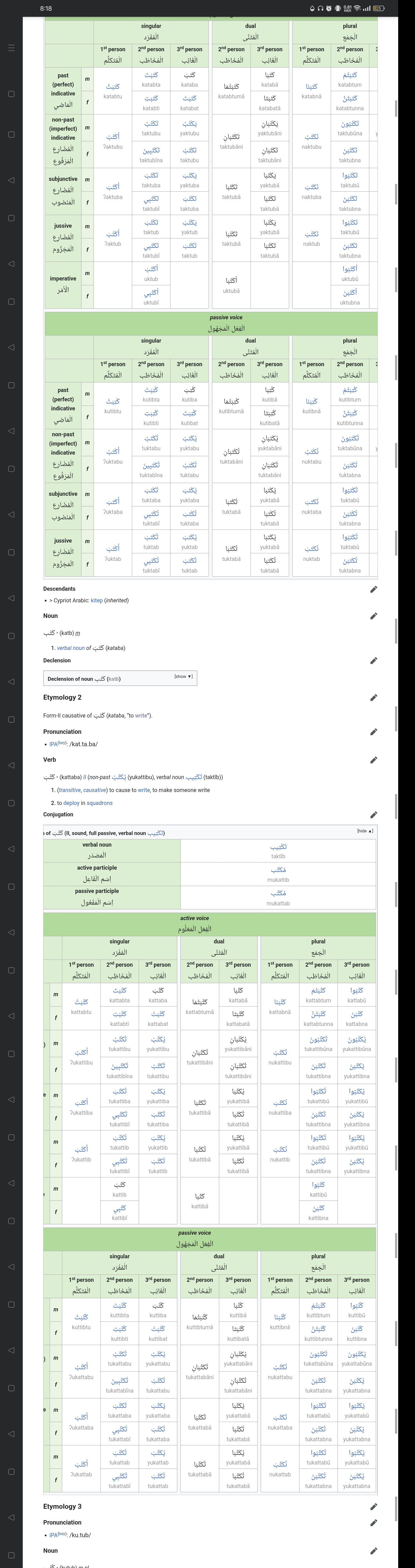
Task: Select the 'Descendants' heading text
Action: 59,589
